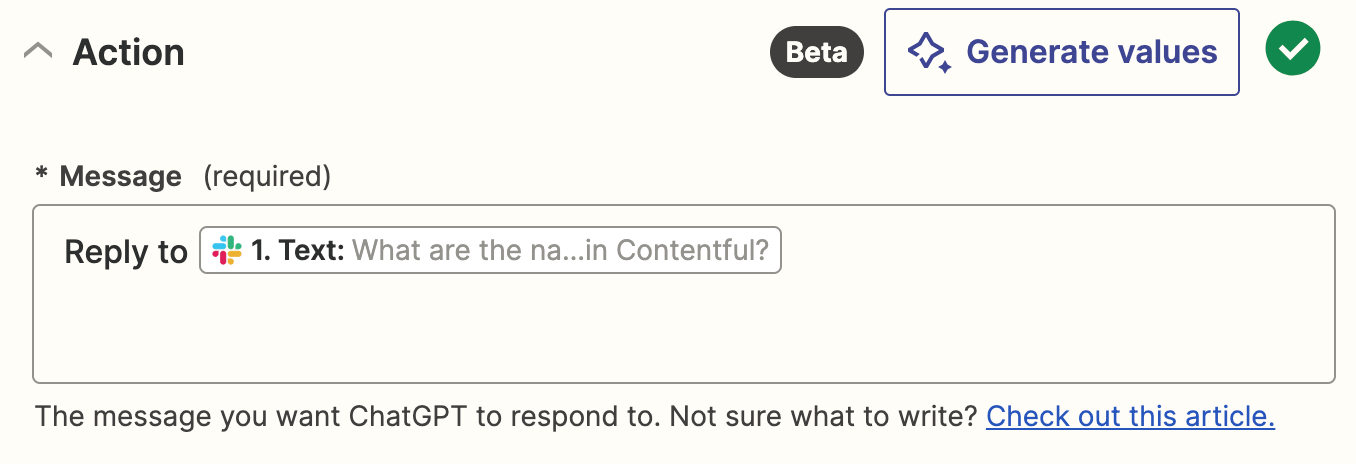Click the Beta badge
Image resolution: width=1356 pixels, height=464 pixels.
[816, 52]
